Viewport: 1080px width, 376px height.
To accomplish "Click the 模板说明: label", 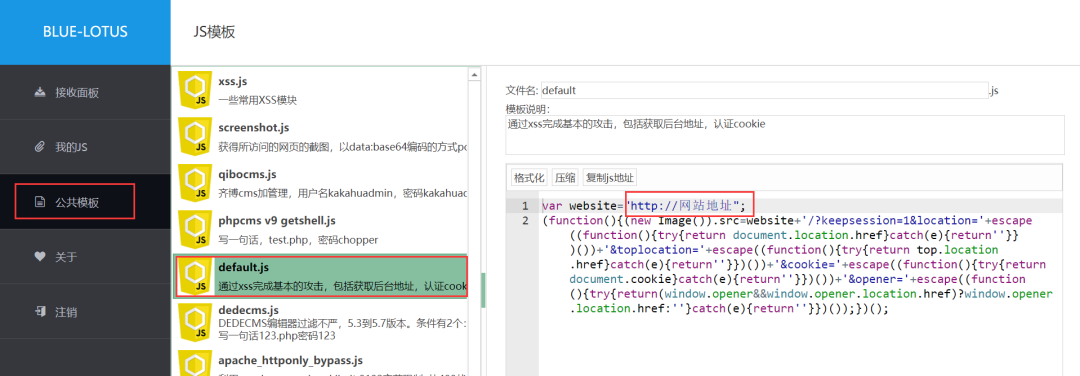I will point(528,109).
